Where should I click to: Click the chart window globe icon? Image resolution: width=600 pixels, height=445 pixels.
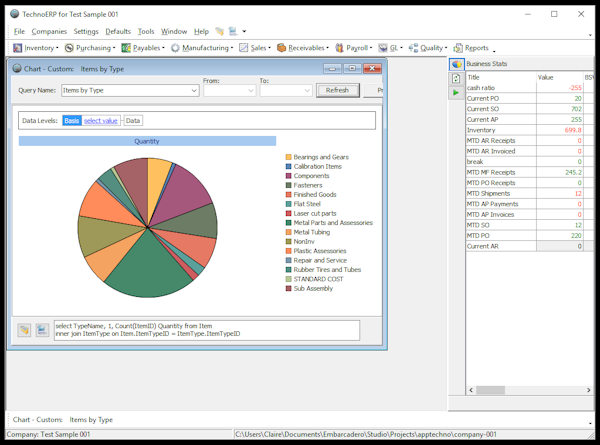point(17,68)
